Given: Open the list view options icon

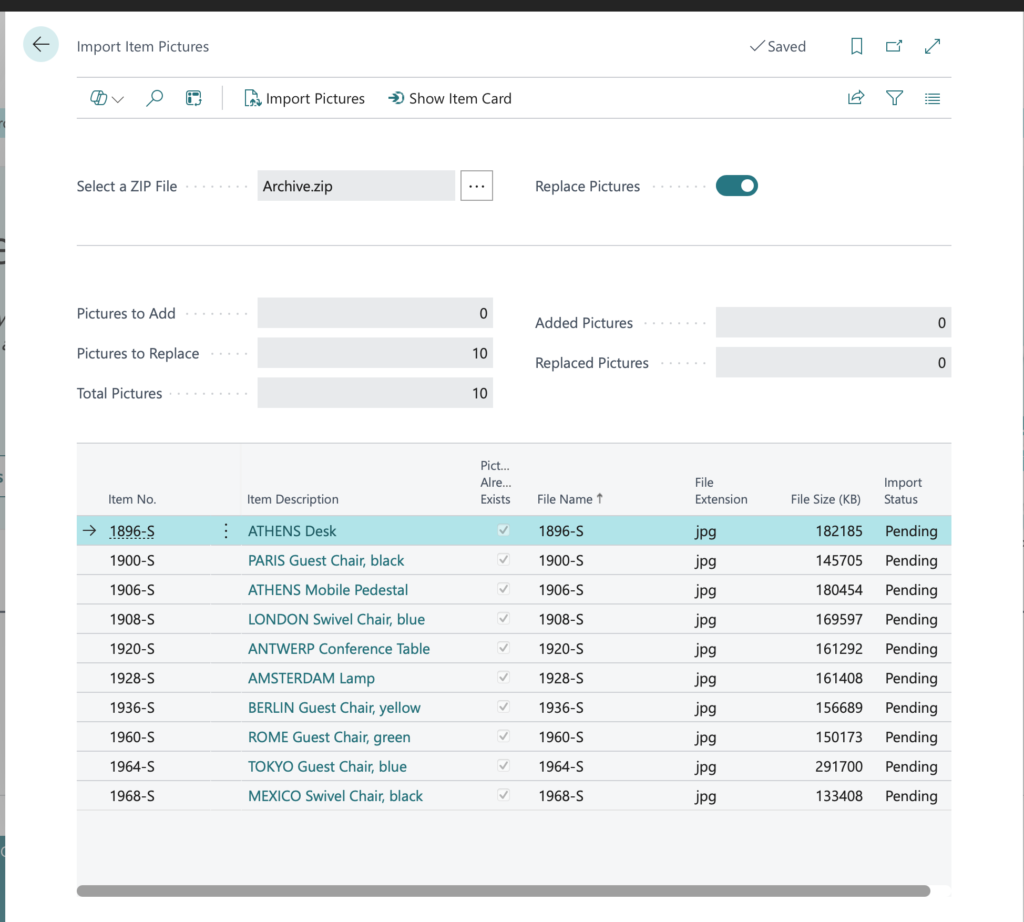Looking at the screenshot, I should pyautogui.click(x=933, y=99).
